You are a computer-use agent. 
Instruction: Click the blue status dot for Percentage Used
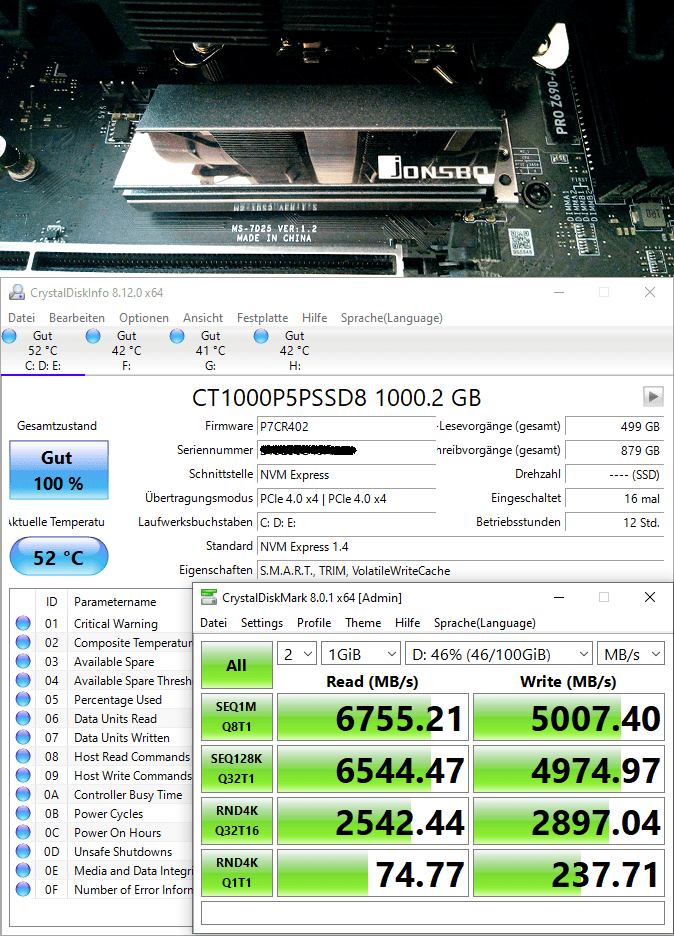(x=23, y=699)
